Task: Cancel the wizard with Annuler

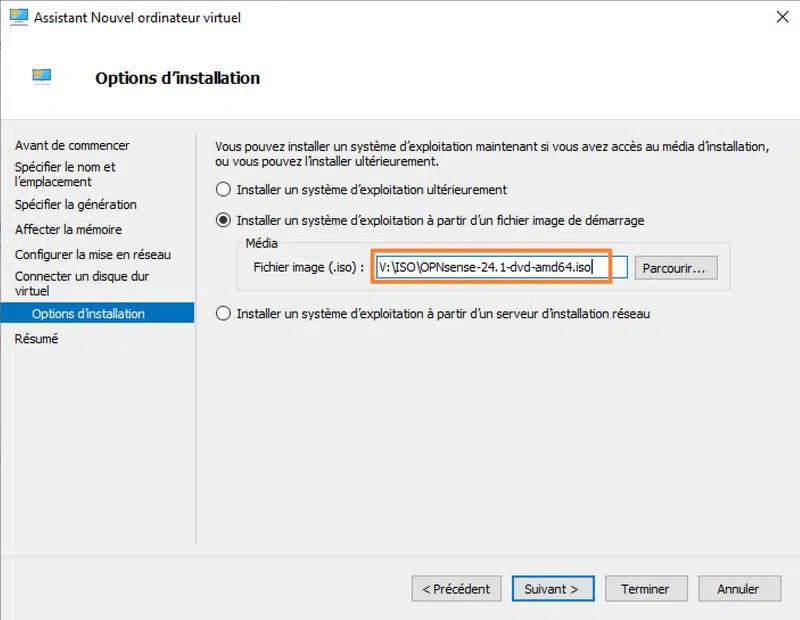Action: pyautogui.click(x=738, y=589)
